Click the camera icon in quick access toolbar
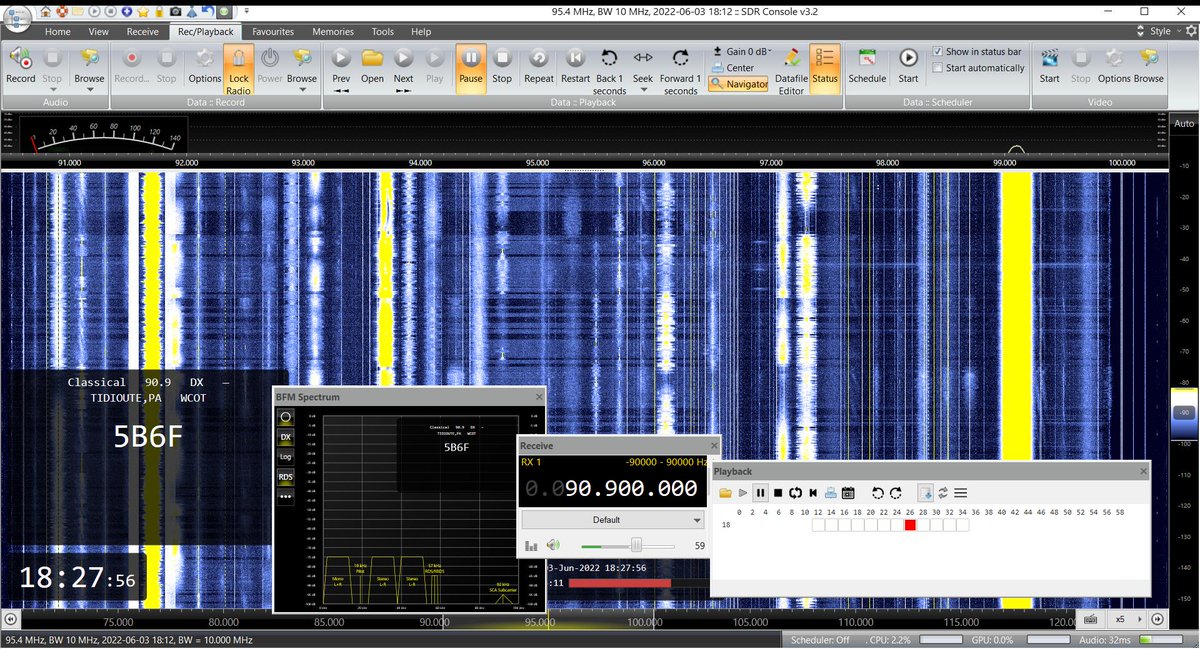Viewport: 1200px width, 649px height. pos(176,11)
